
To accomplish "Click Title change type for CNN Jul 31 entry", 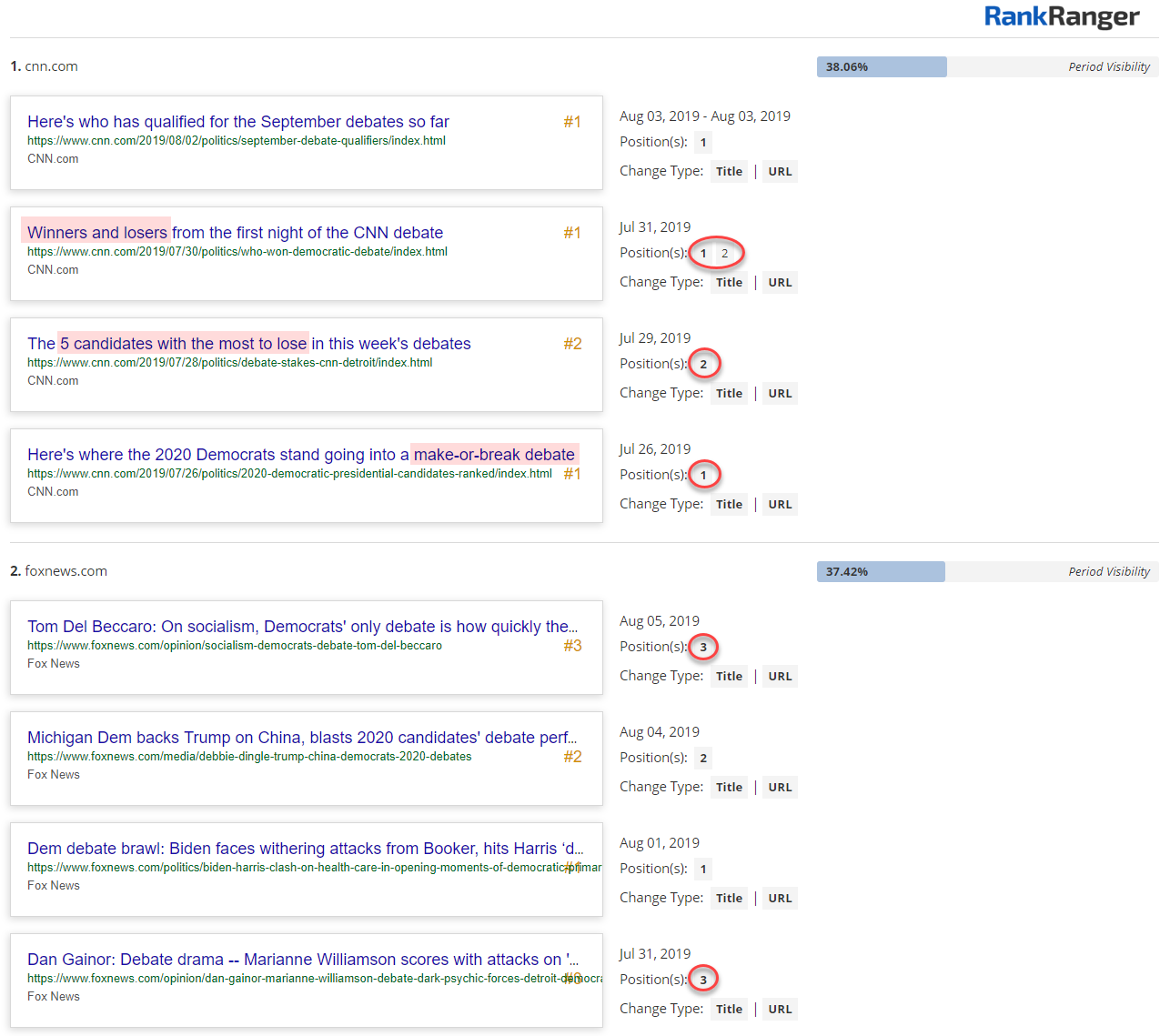I will (729, 282).
